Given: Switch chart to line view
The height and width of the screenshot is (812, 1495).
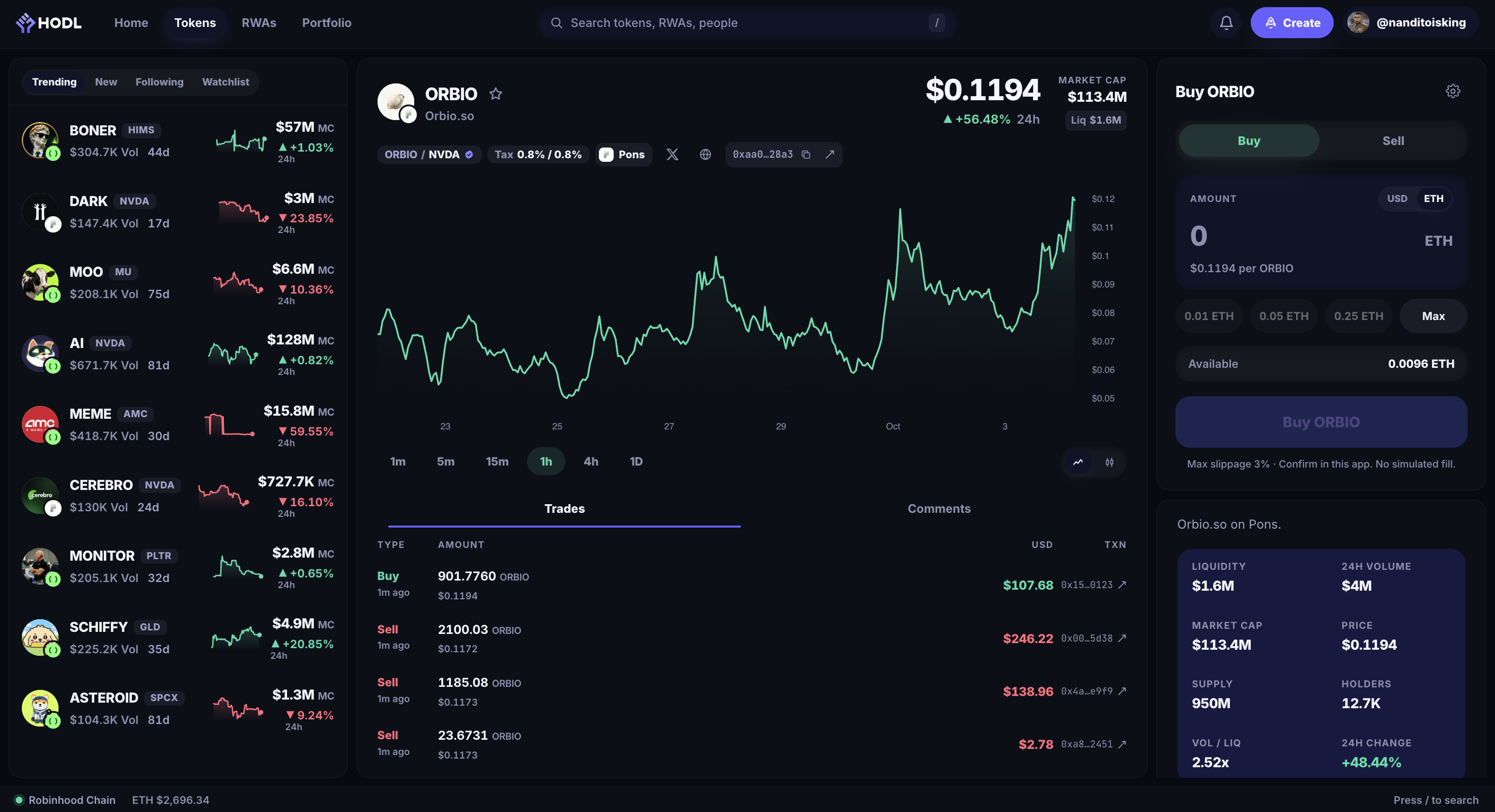Looking at the screenshot, I should [x=1078, y=462].
